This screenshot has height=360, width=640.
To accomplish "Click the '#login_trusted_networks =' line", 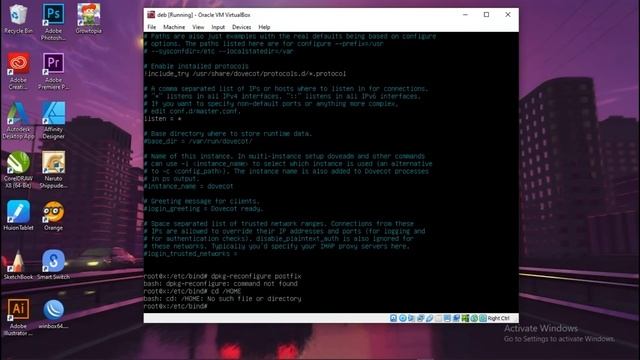I will (191, 253).
